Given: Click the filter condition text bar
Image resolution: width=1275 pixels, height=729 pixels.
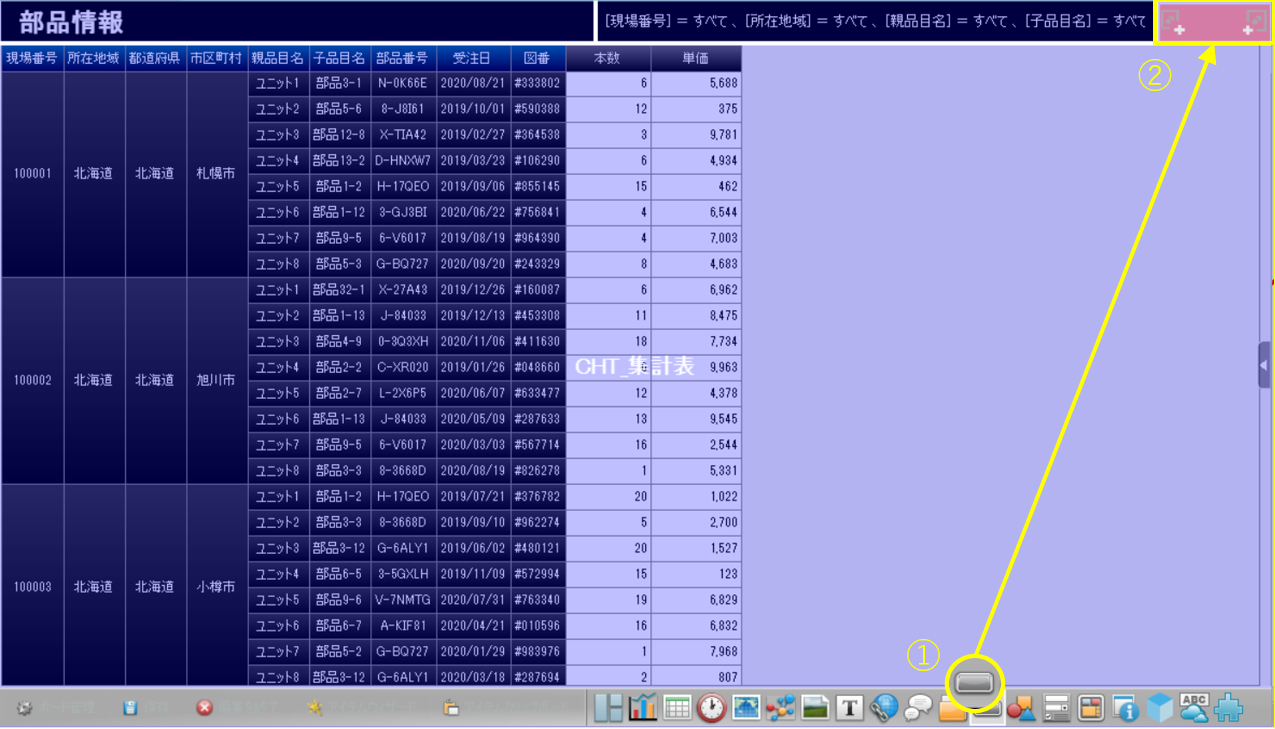Looking at the screenshot, I should tap(874, 21).
